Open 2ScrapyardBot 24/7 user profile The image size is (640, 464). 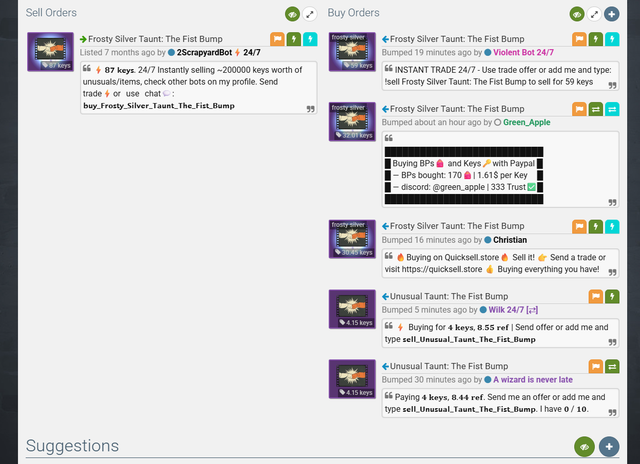point(218,52)
